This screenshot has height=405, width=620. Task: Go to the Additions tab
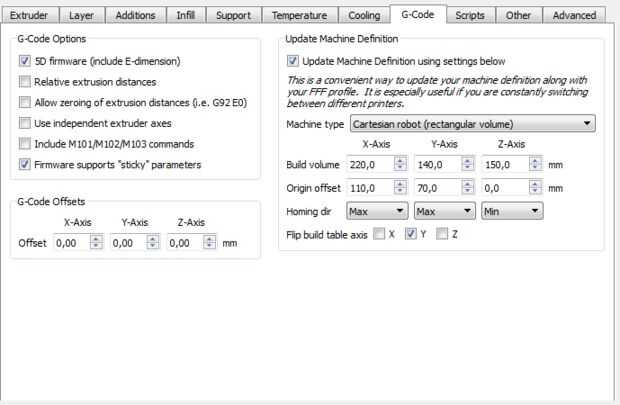135,15
